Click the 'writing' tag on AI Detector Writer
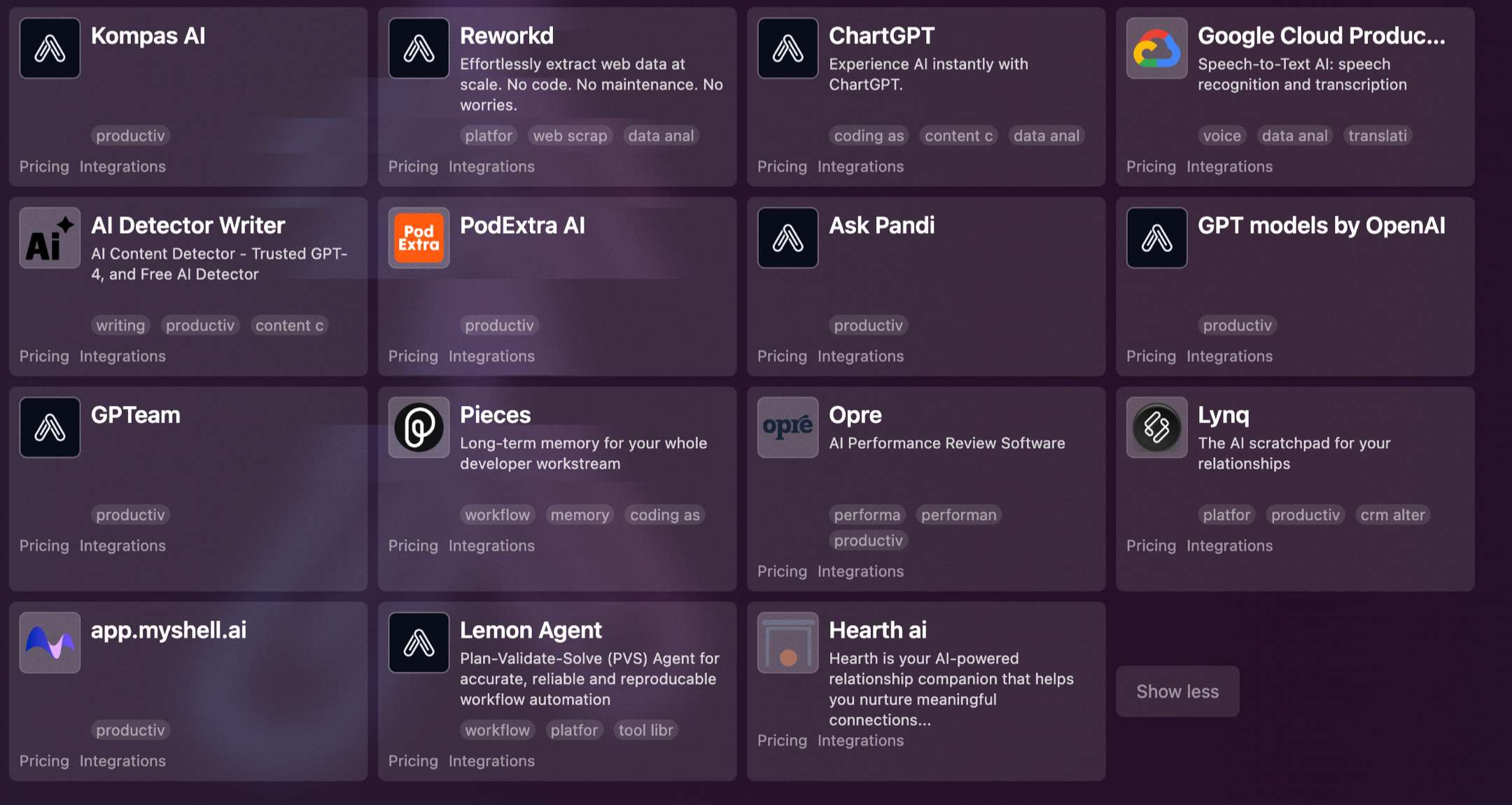The width and height of the screenshot is (1512, 805). point(120,325)
